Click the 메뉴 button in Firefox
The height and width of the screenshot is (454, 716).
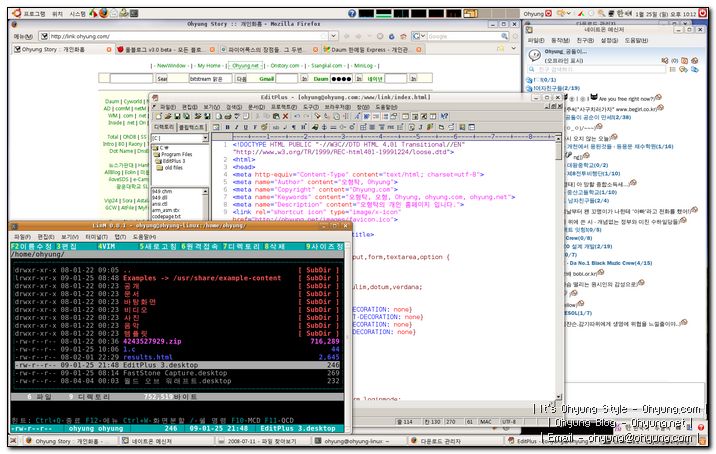(x=23, y=36)
